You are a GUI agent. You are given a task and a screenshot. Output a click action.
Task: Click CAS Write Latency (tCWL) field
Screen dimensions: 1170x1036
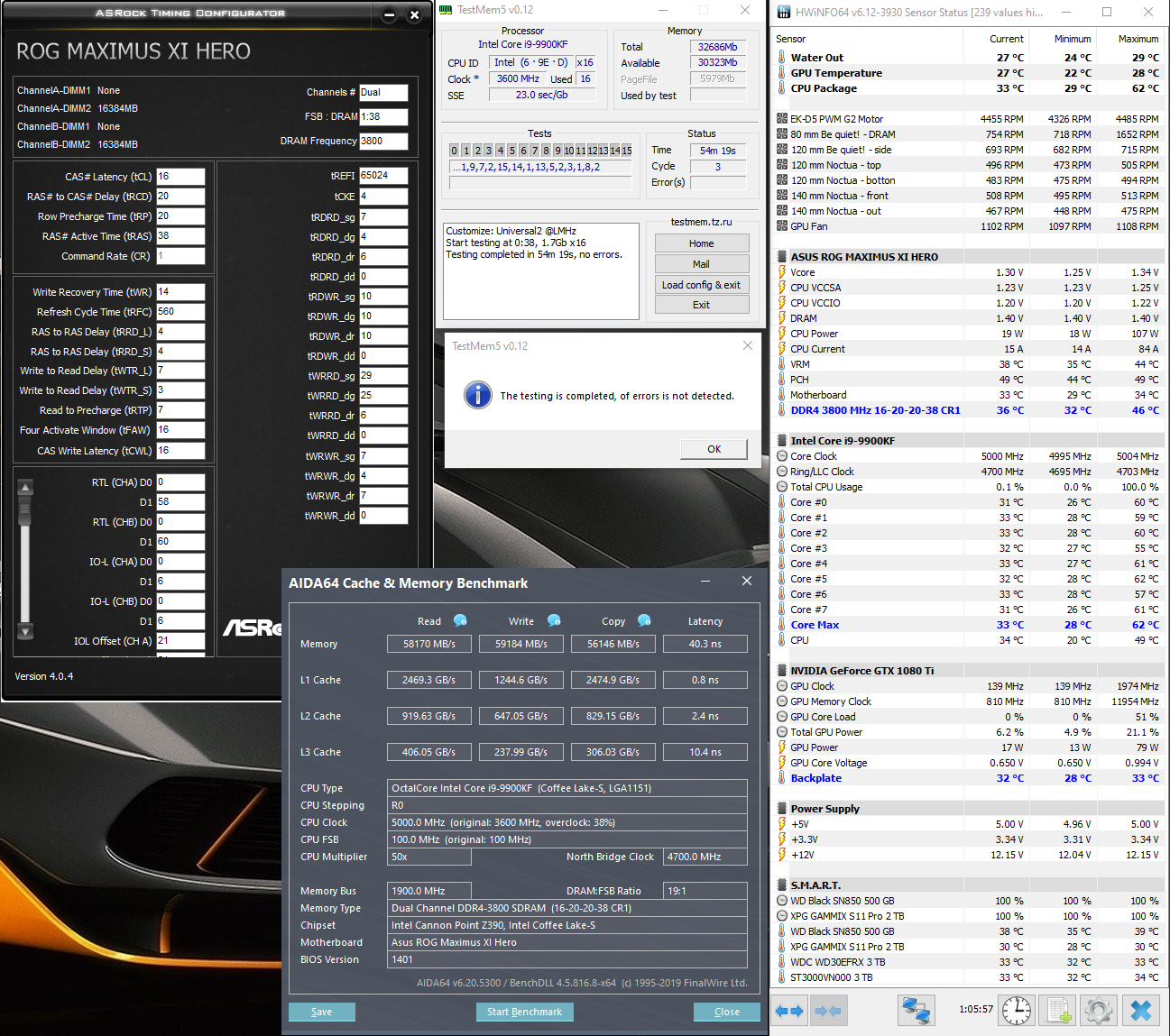click(x=180, y=451)
